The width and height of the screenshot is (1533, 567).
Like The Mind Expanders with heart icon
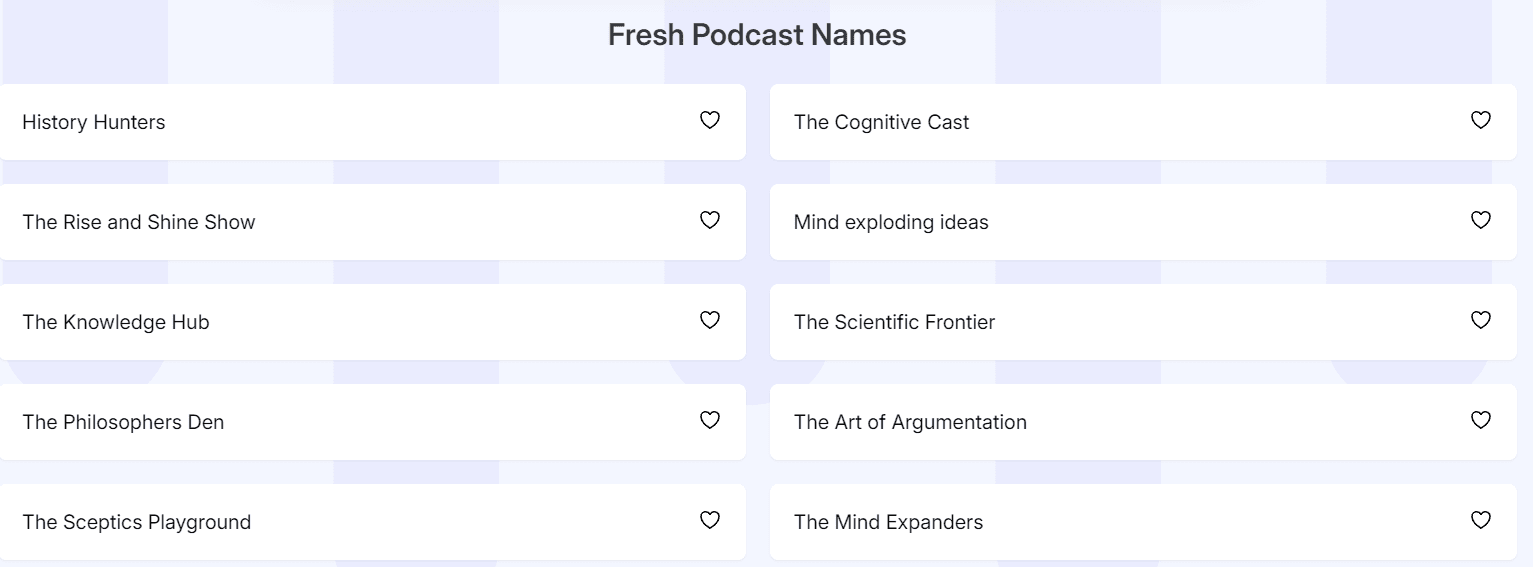pos(1481,520)
